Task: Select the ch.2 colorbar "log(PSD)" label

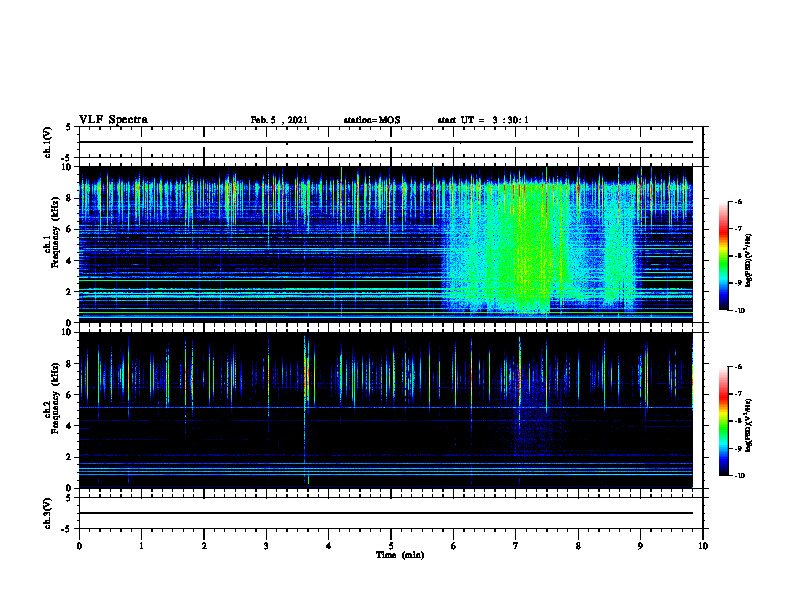Action: tap(748, 424)
